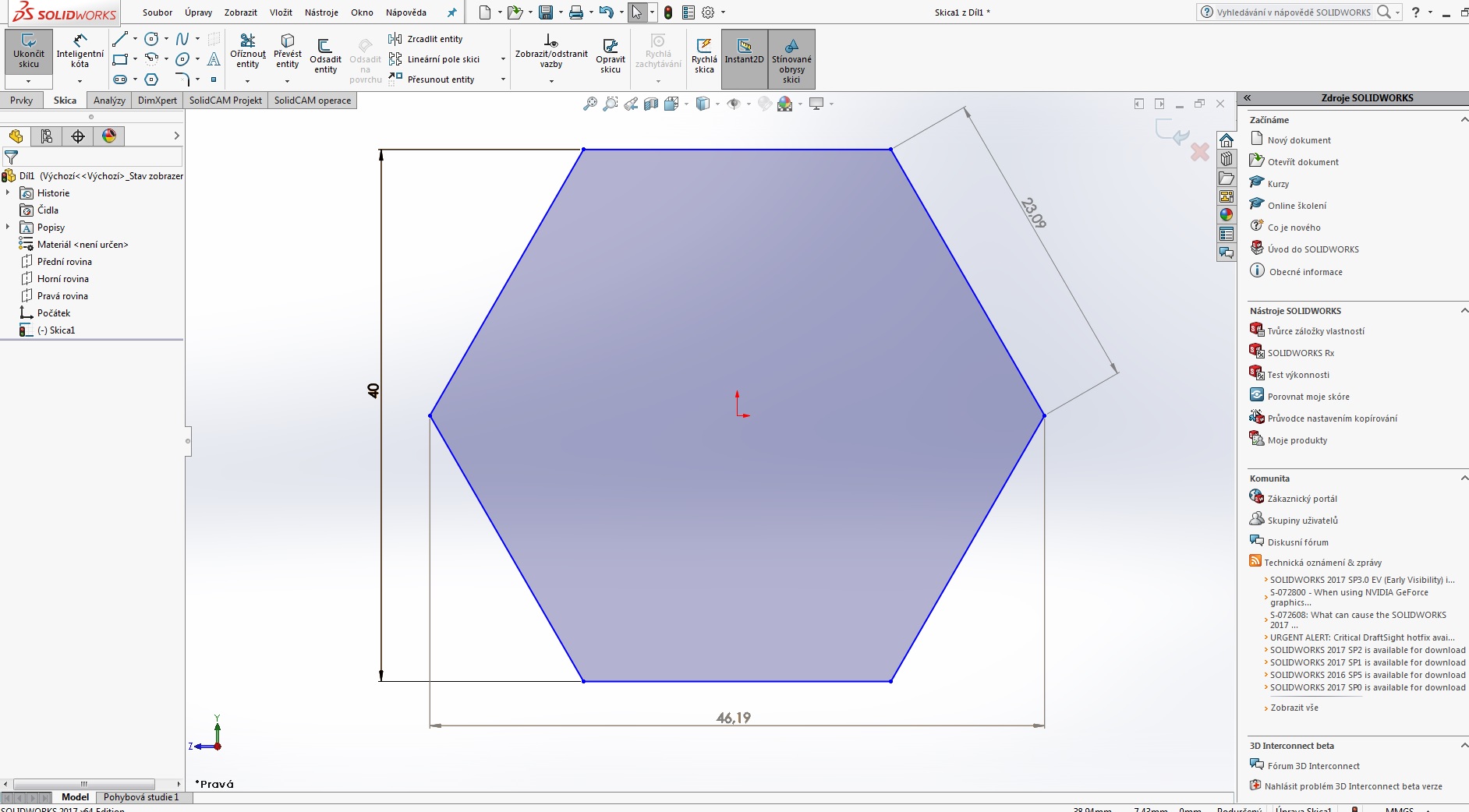The image size is (1469, 812).
Task: Collapse the Začínáme section
Action: click(1464, 120)
